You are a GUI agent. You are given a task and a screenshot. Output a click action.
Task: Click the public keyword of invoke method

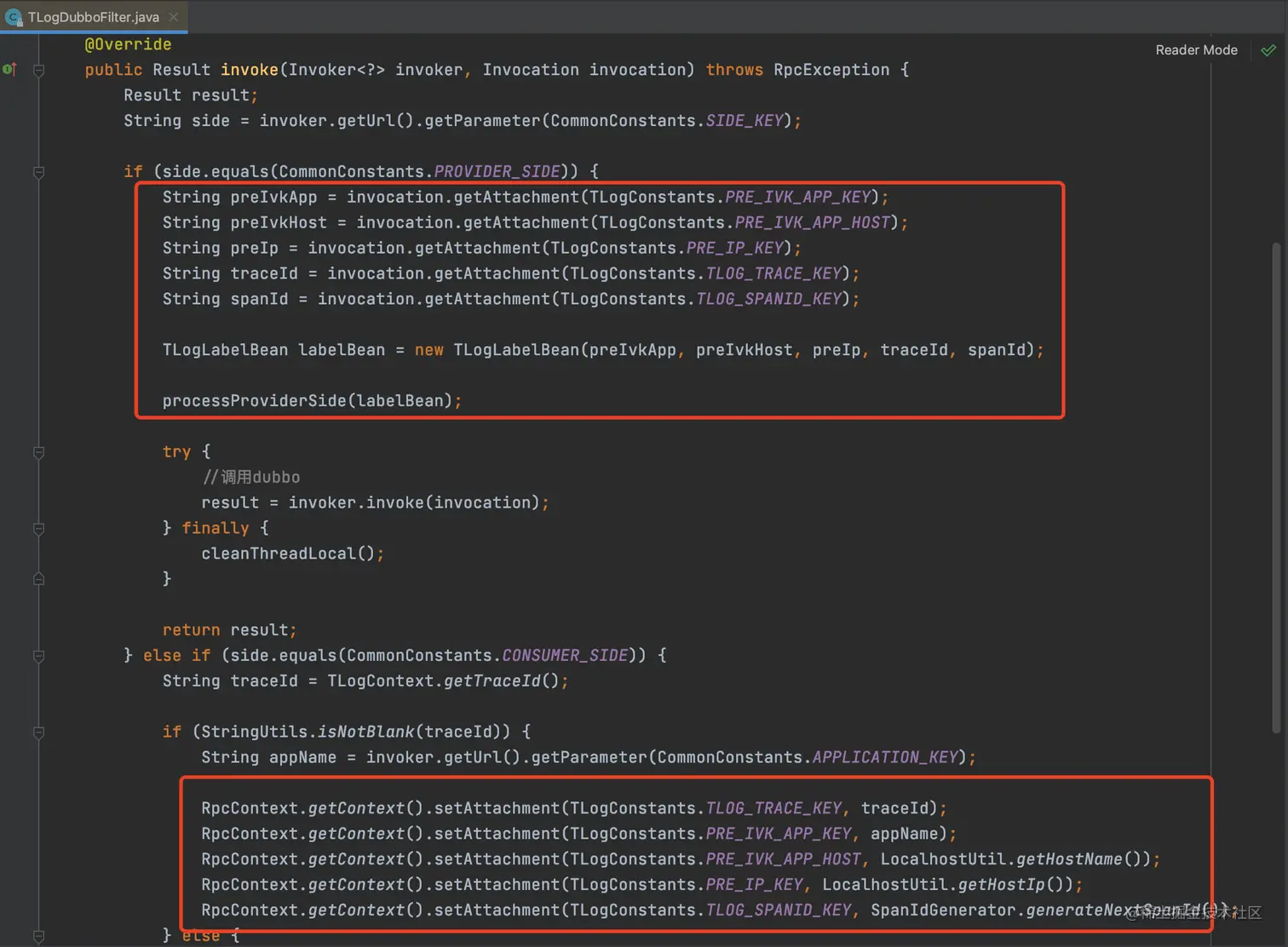tap(113, 70)
